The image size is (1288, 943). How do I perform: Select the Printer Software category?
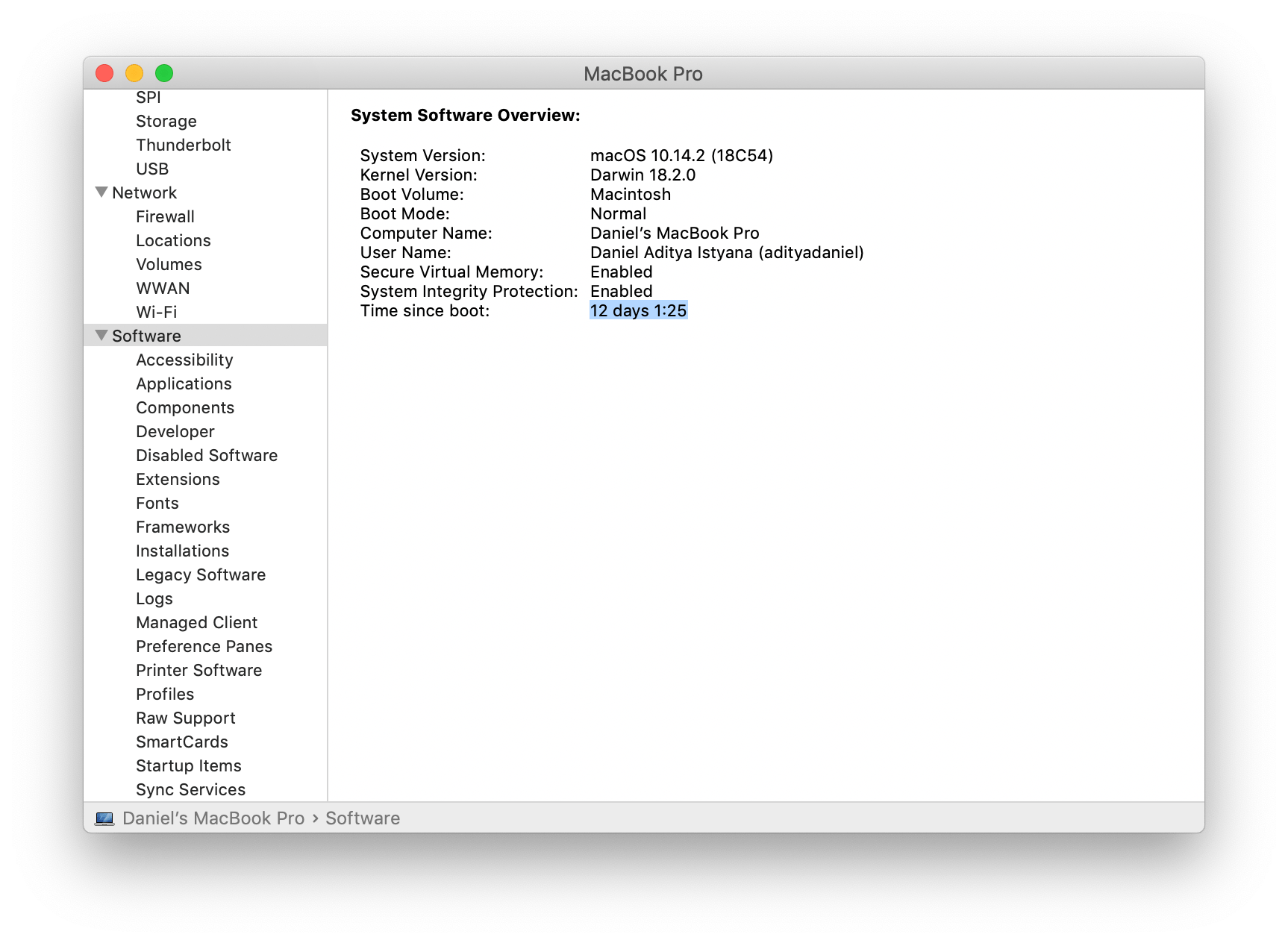tap(198, 670)
